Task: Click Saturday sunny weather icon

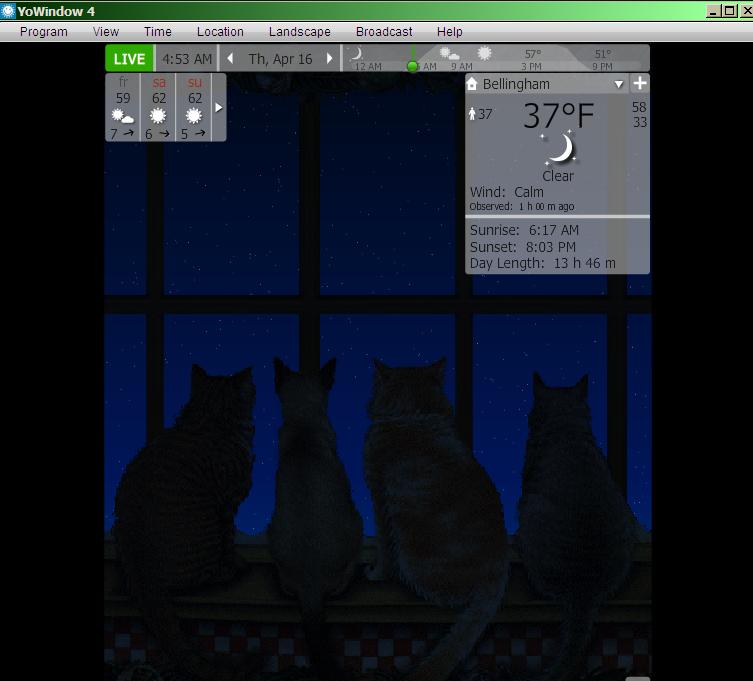Action: coord(158,116)
